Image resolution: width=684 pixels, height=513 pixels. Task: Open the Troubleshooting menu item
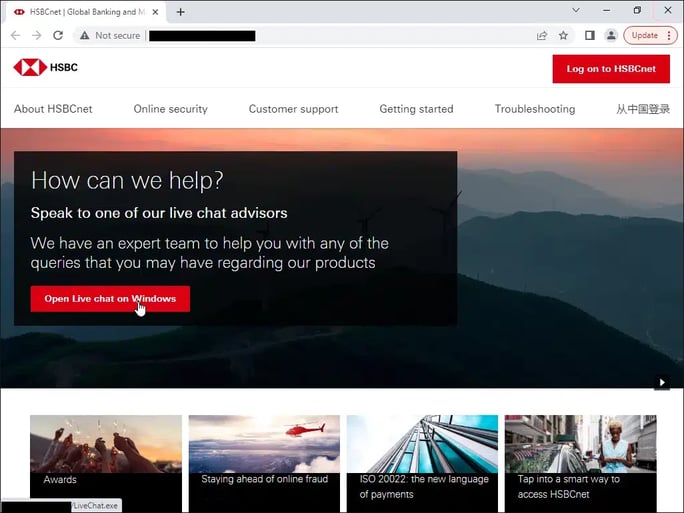click(x=534, y=109)
